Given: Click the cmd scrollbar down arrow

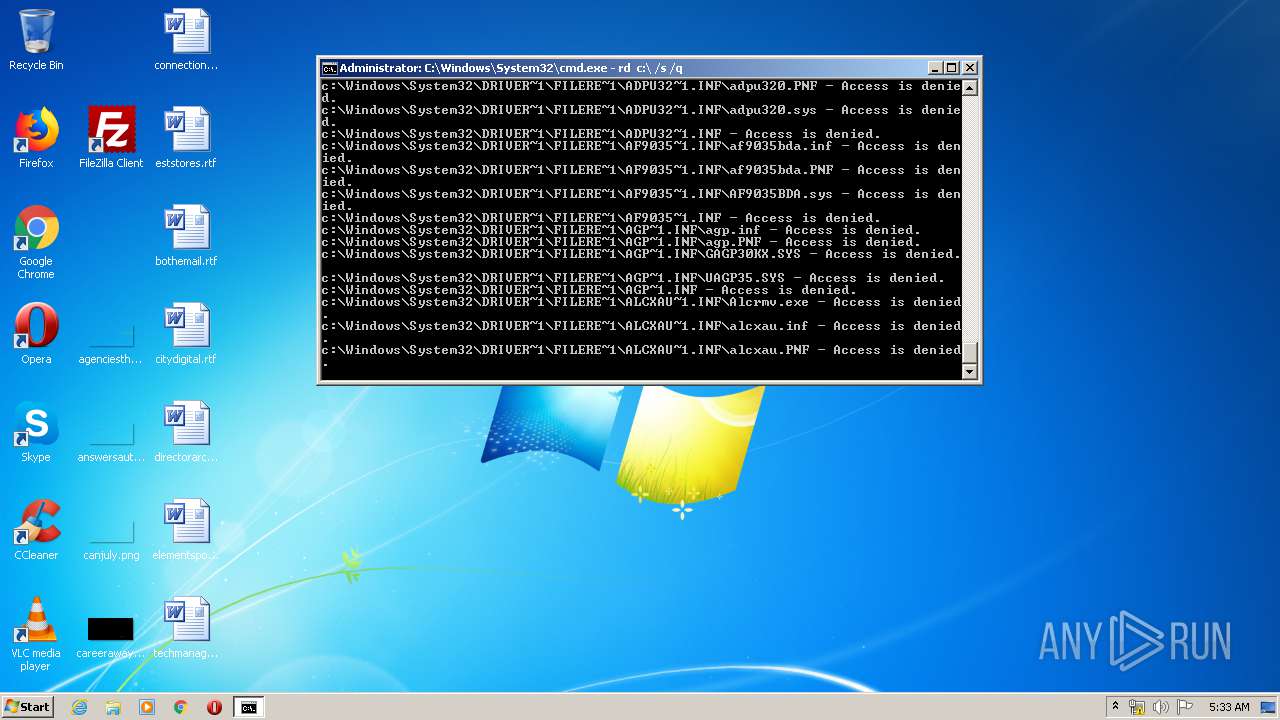Looking at the screenshot, I should pos(969,372).
